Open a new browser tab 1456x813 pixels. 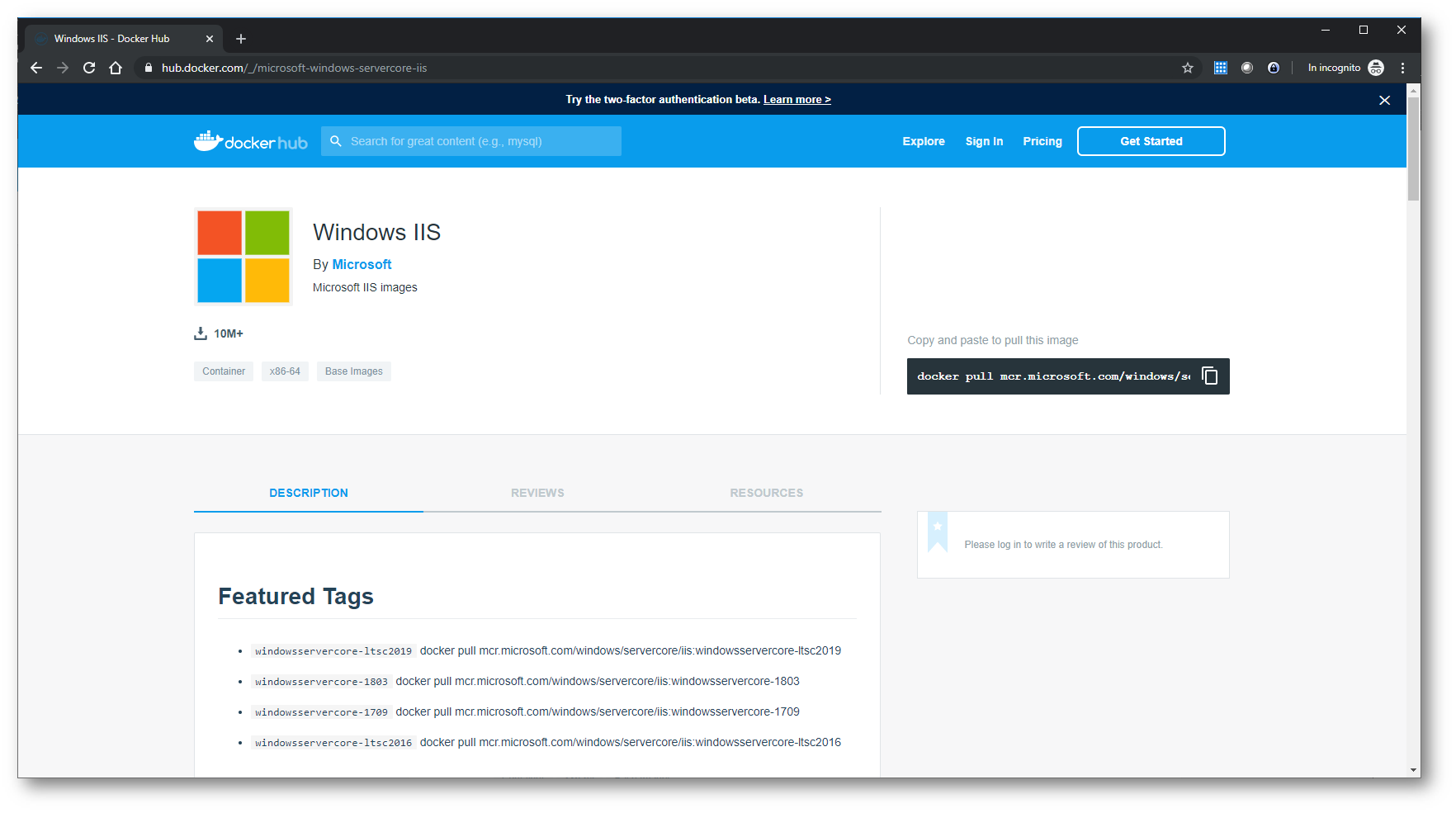pyautogui.click(x=241, y=39)
